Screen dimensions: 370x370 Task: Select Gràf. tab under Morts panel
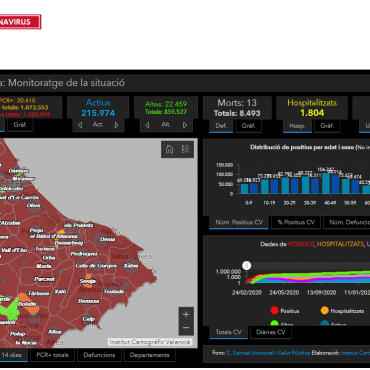tap(248, 126)
